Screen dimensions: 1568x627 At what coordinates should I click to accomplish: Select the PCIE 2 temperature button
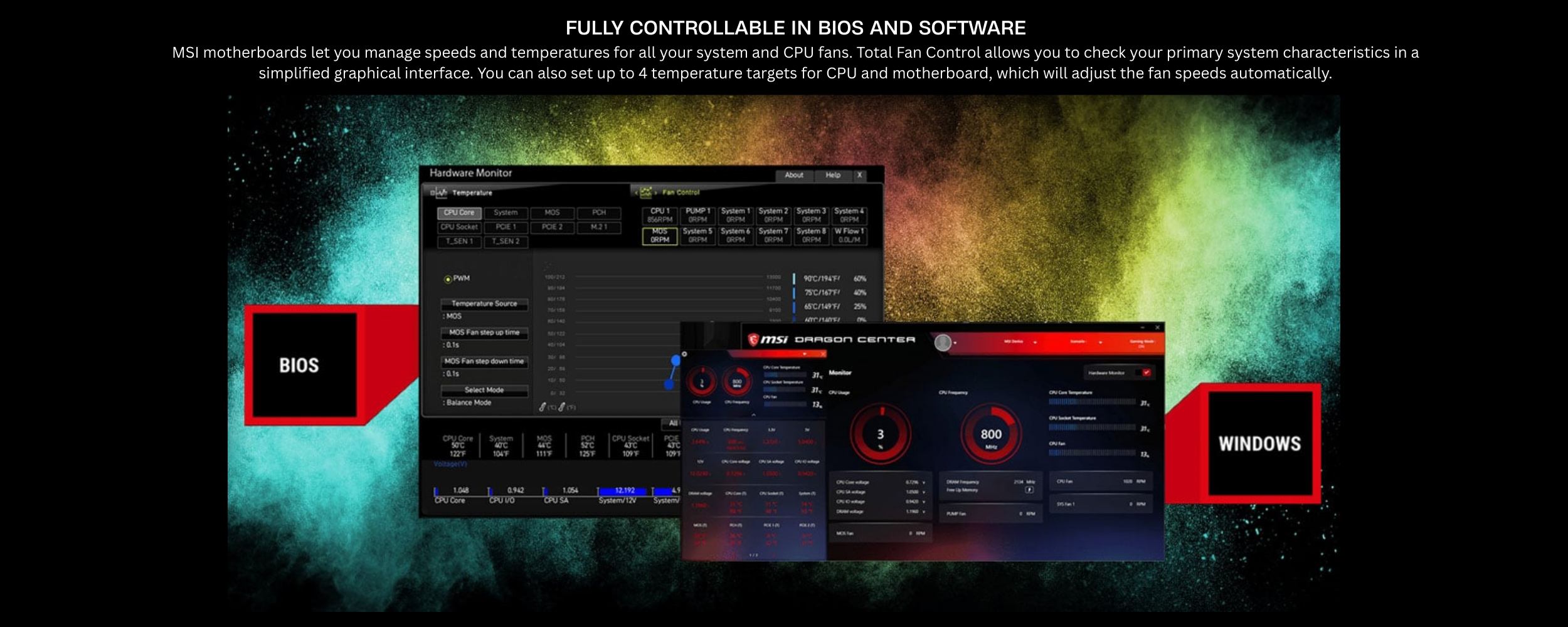coord(552,228)
